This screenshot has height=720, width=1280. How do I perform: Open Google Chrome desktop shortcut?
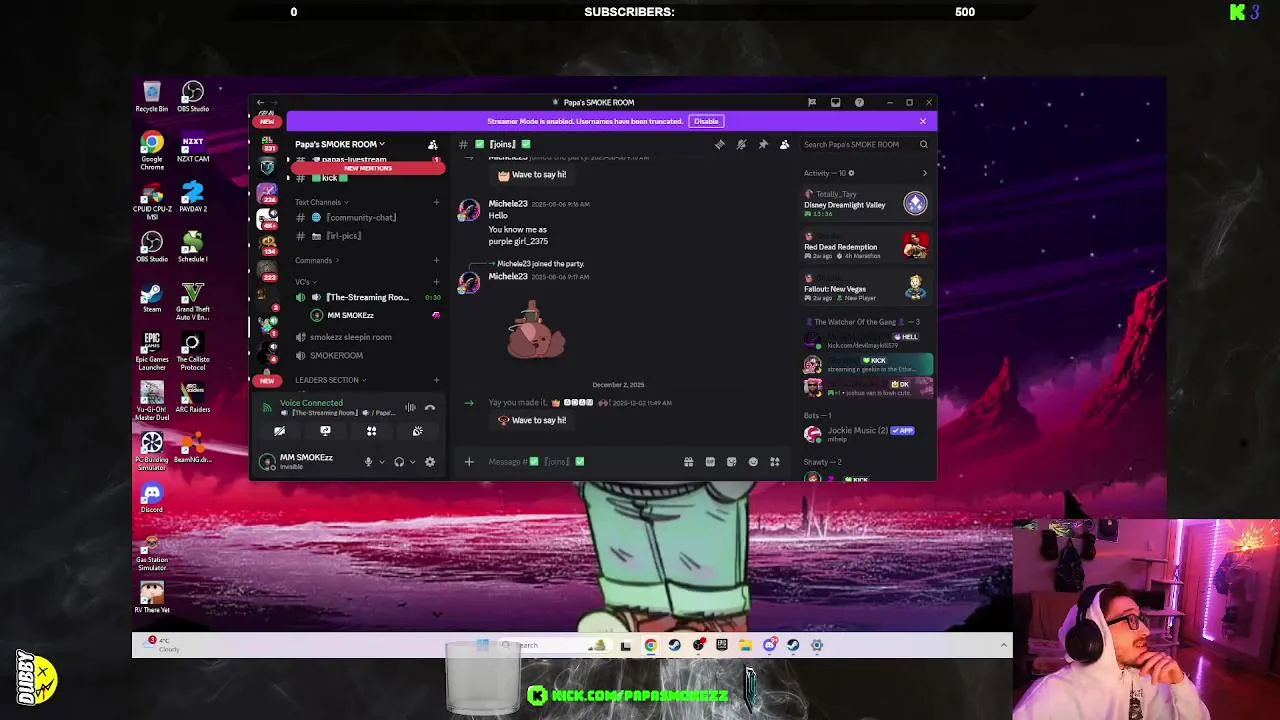pos(152,148)
